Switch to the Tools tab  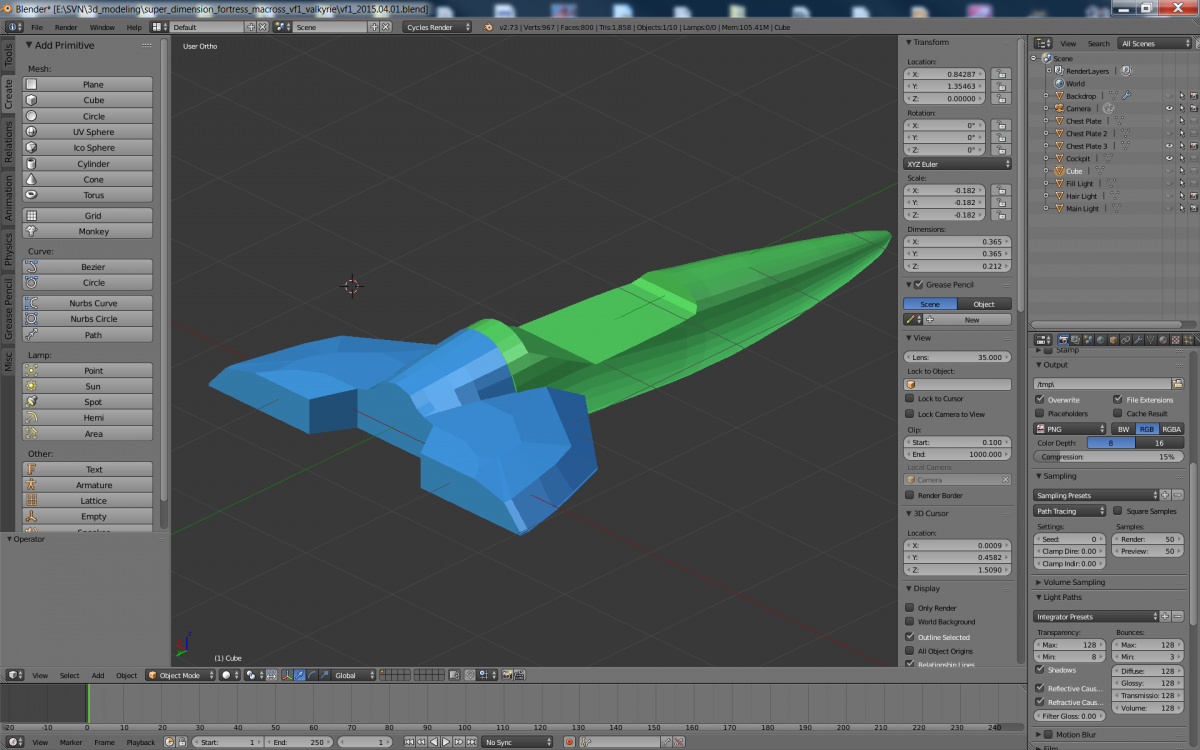(x=9, y=55)
